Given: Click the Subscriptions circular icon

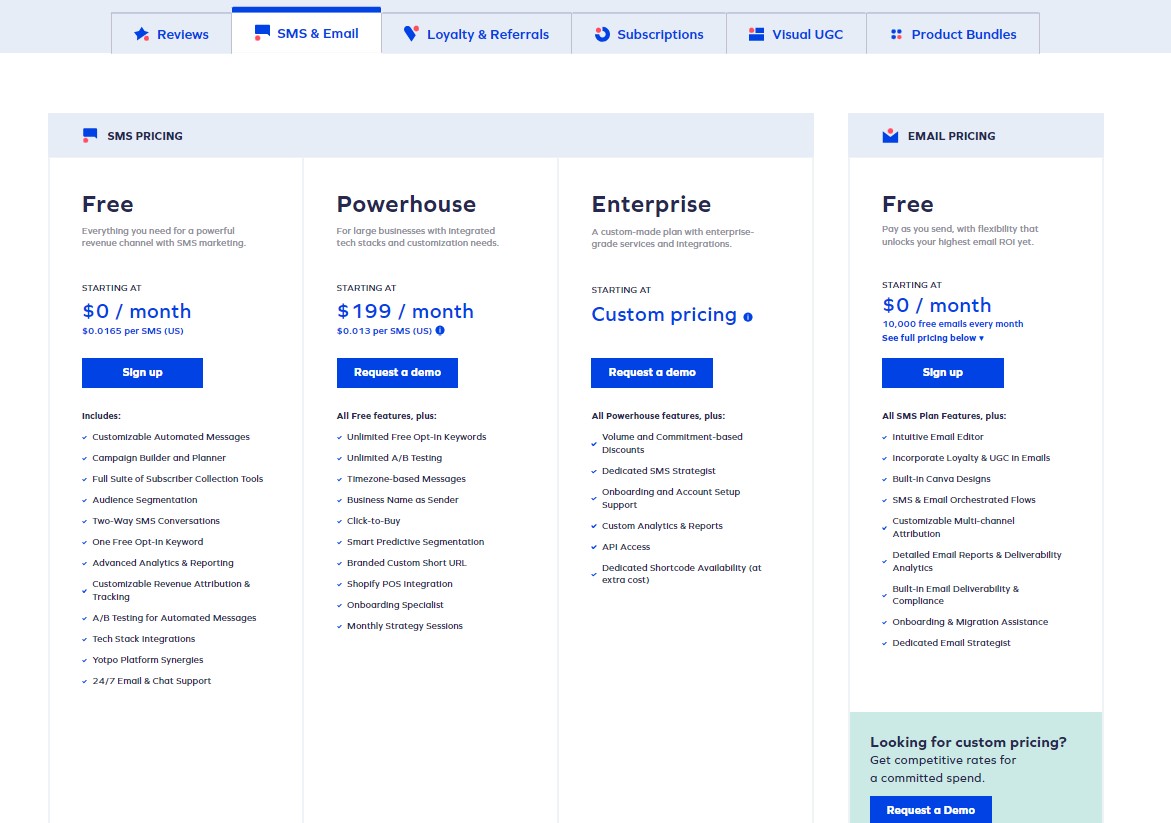Looking at the screenshot, I should [602, 34].
